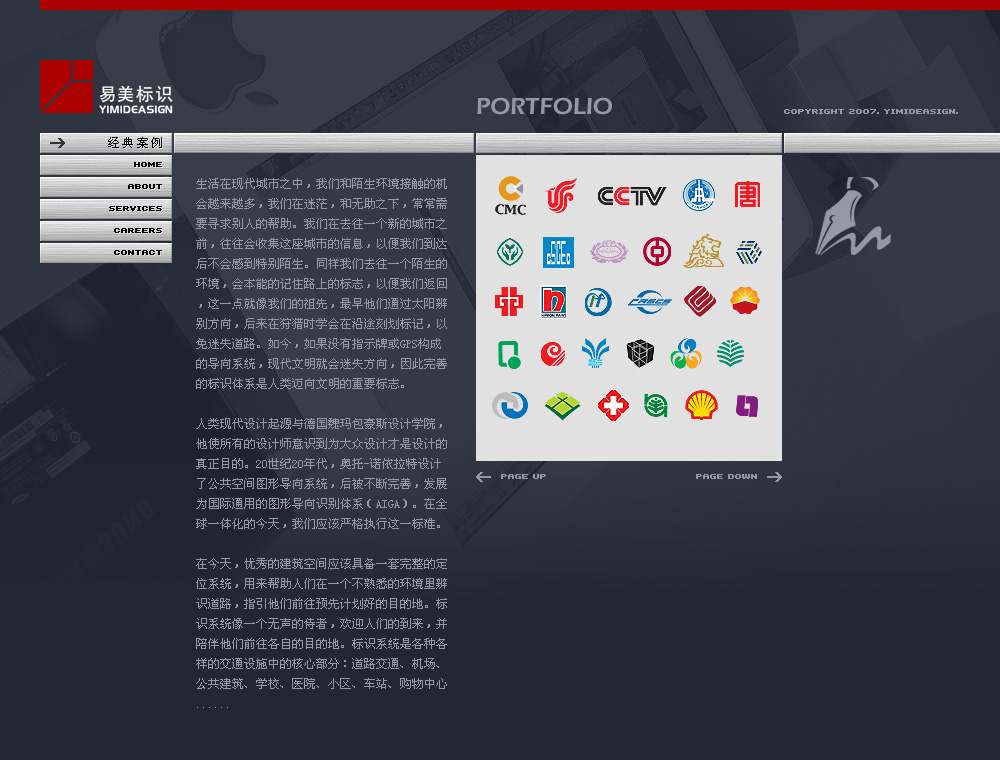1000x760 pixels.
Task: Open the purple ornate oval logo
Action: coord(608,252)
